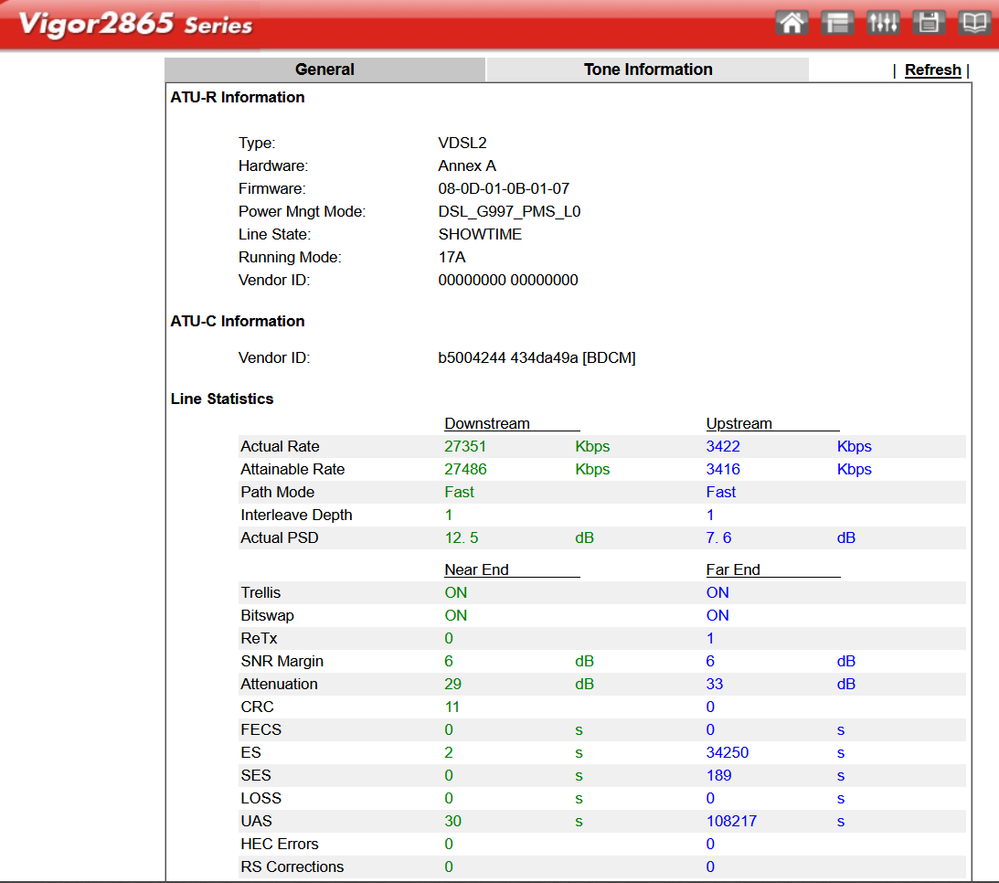Select the General tab

point(324,69)
